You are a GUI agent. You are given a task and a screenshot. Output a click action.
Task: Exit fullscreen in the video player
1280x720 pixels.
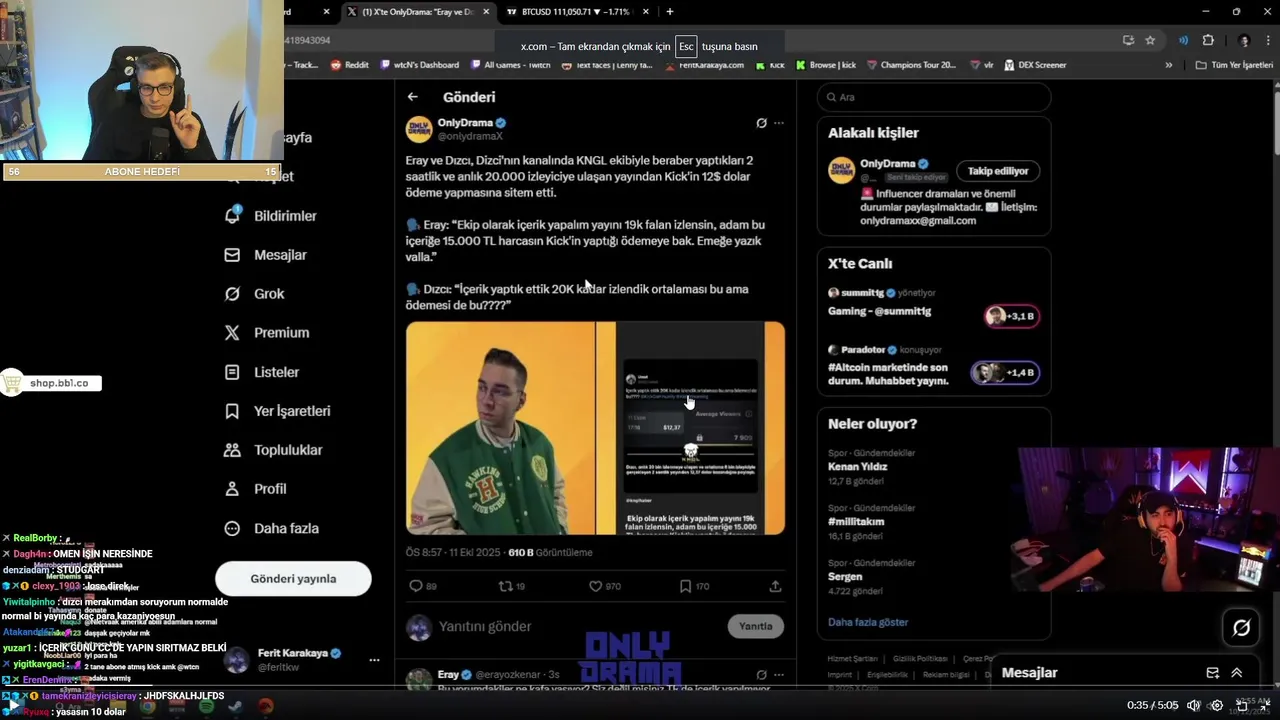click(1265, 705)
